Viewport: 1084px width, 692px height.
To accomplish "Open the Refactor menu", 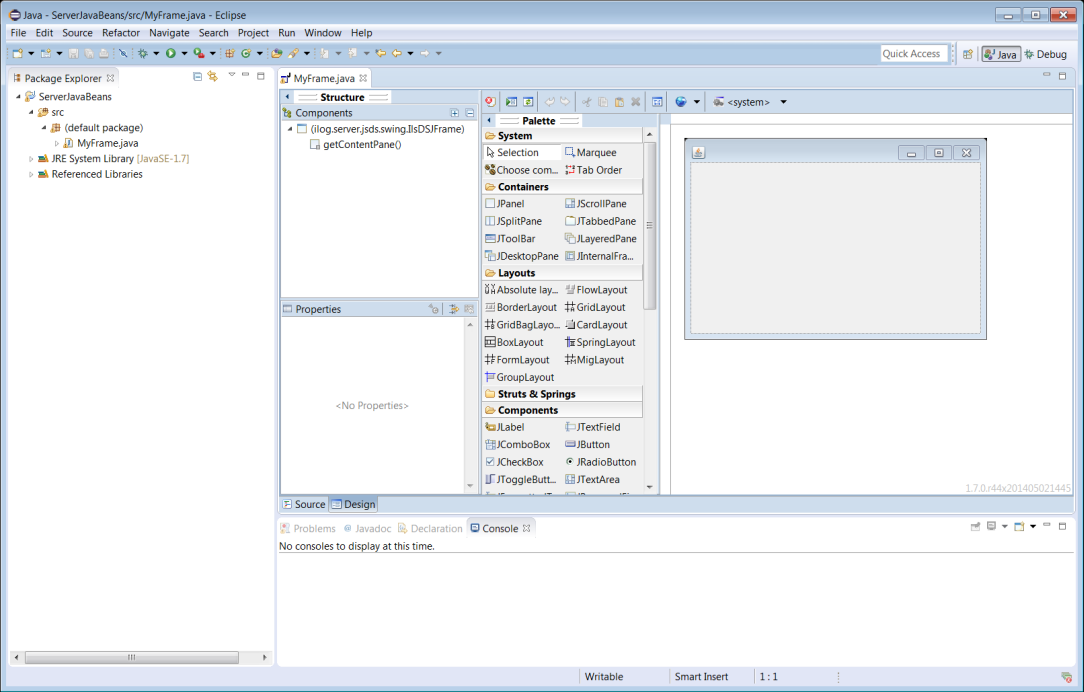I will (x=121, y=33).
